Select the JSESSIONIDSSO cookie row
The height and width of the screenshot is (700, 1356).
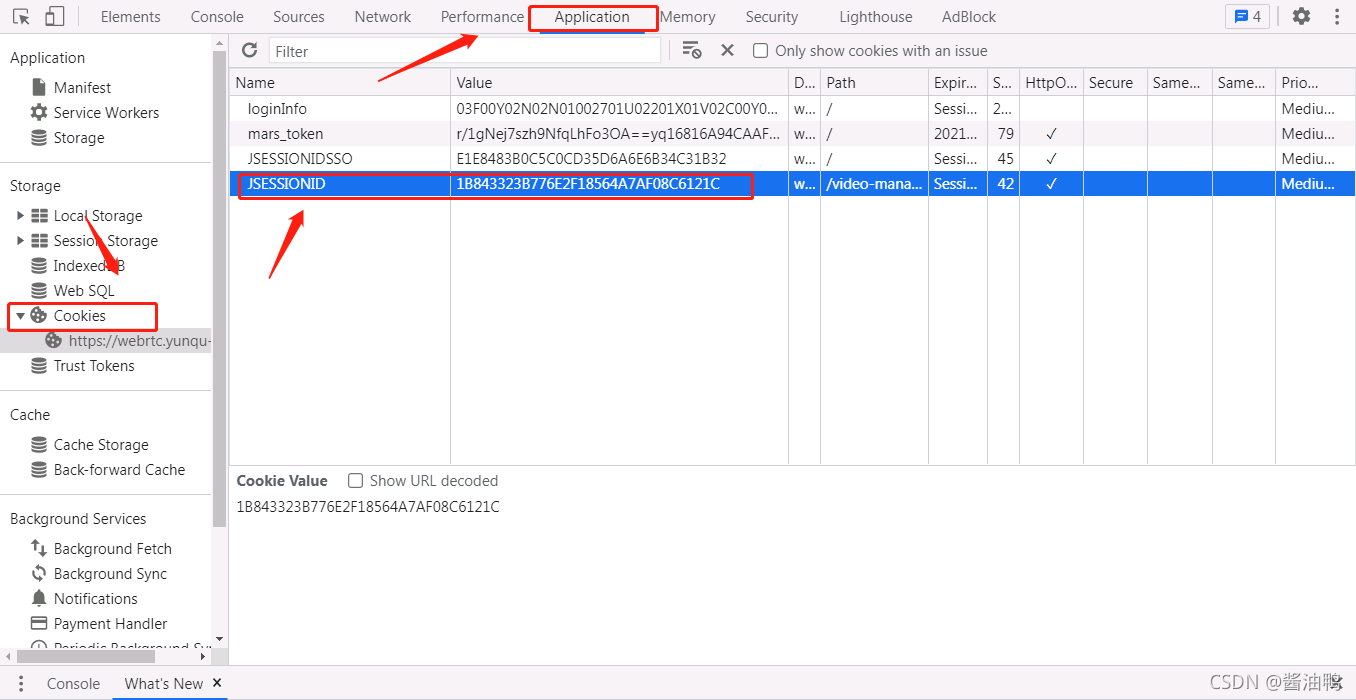(x=792, y=159)
